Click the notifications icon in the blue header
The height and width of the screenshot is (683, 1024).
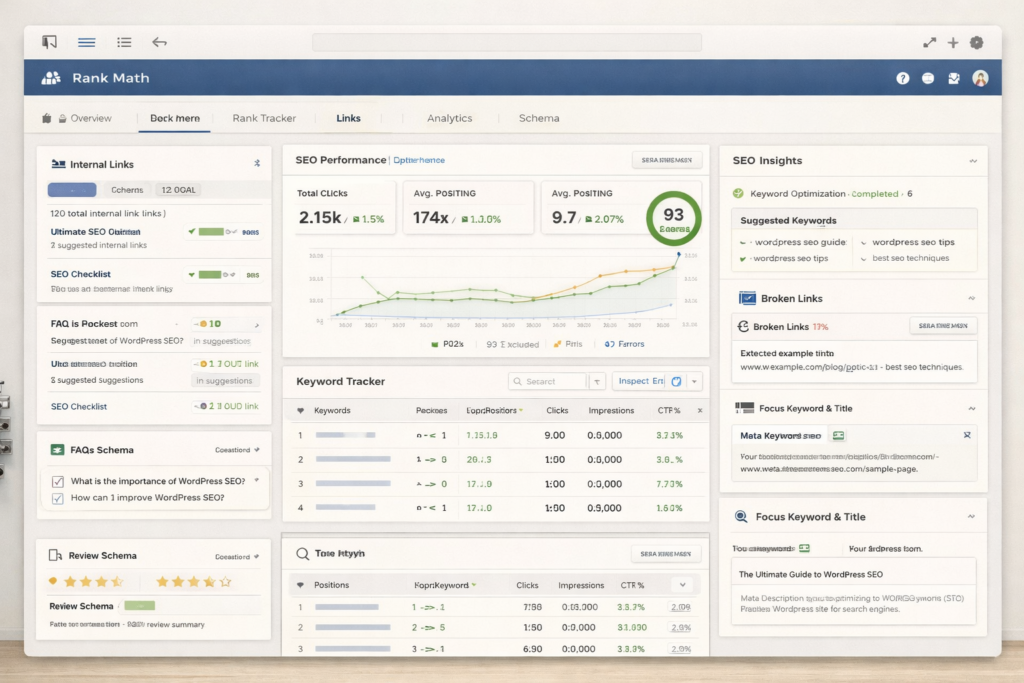(x=954, y=78)
